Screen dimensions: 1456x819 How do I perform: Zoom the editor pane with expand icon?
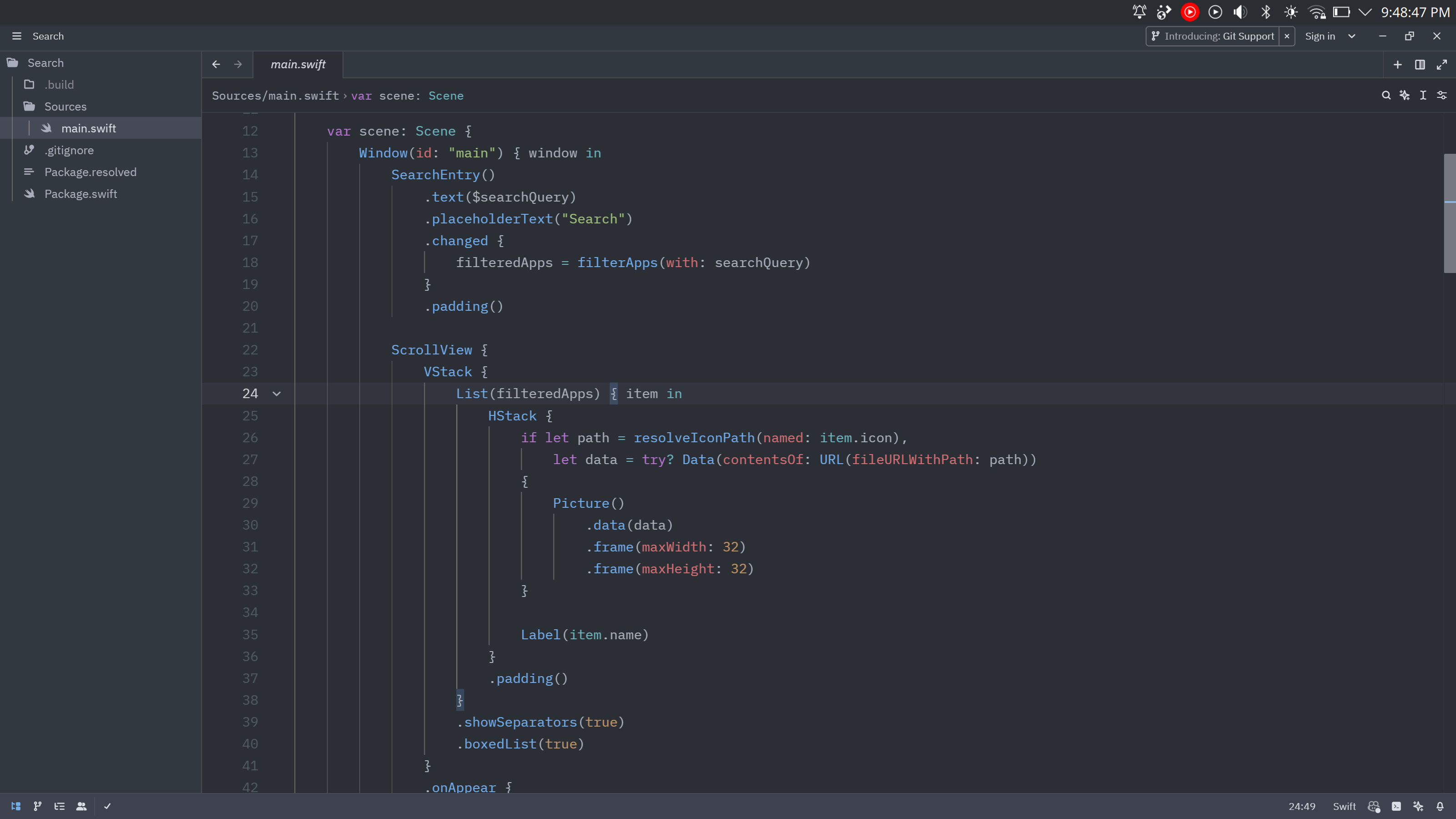1442,65
